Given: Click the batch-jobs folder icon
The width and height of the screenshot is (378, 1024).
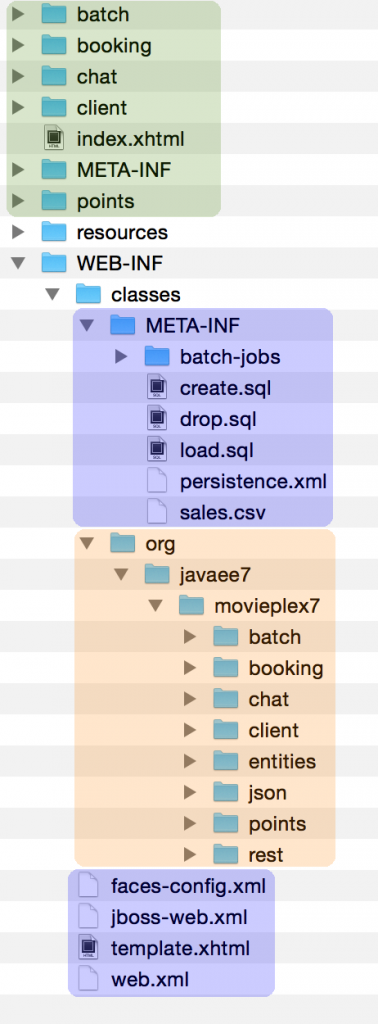Looking at the screenshot, I should [157, 357].
